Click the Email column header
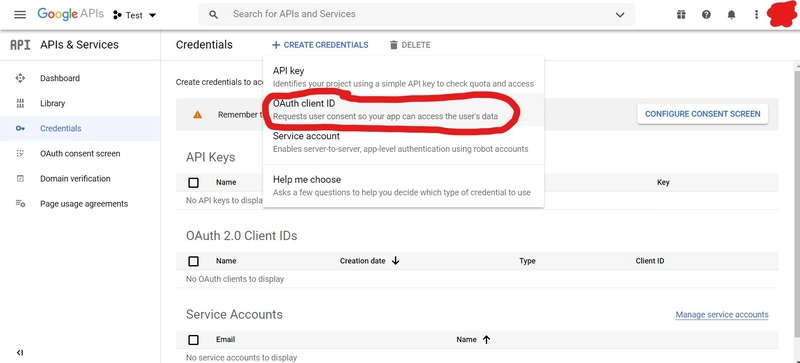800x363 pixels. (x=226, y=340)
